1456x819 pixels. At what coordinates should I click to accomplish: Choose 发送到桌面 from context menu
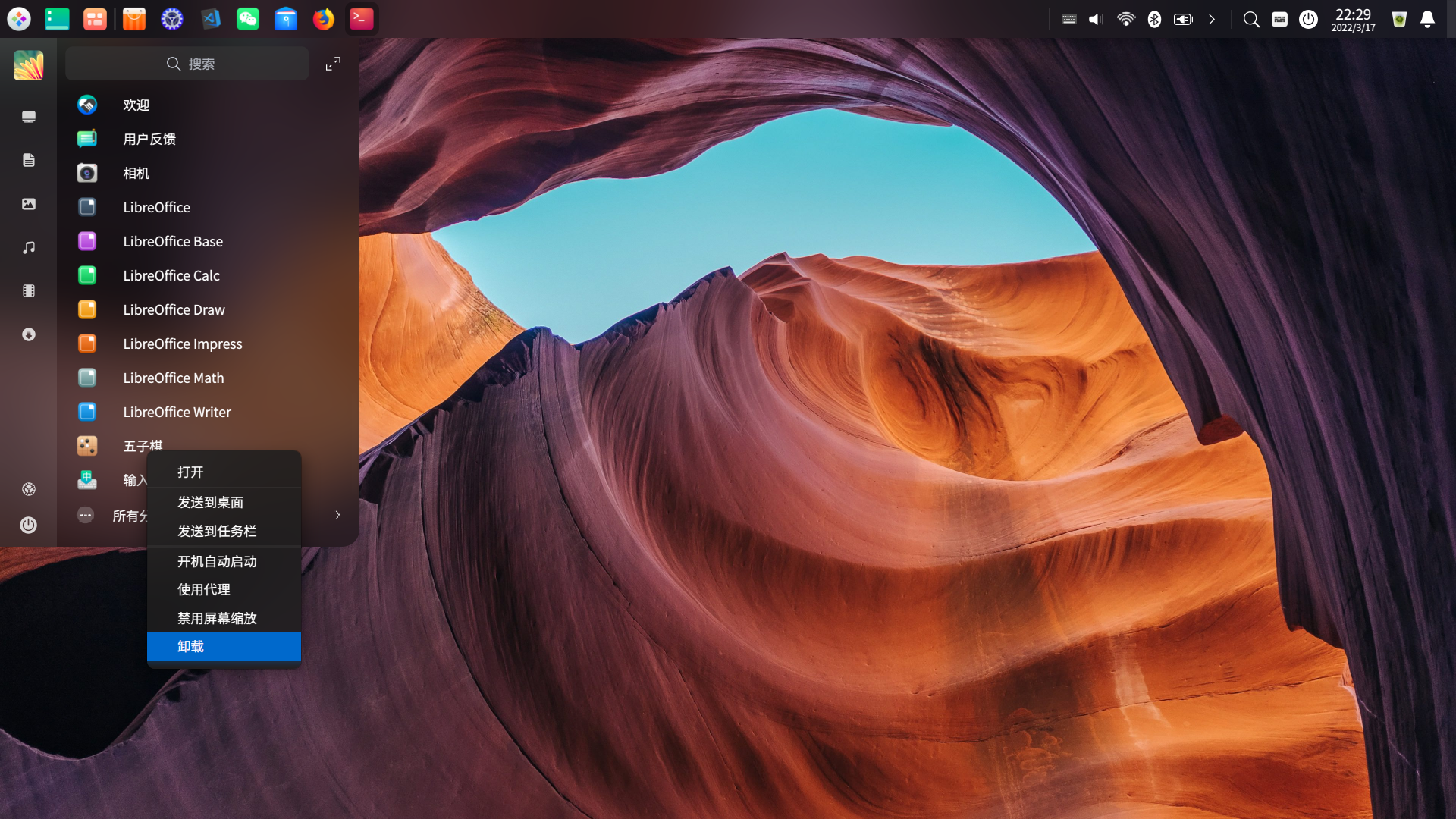[x=210, y=502]
